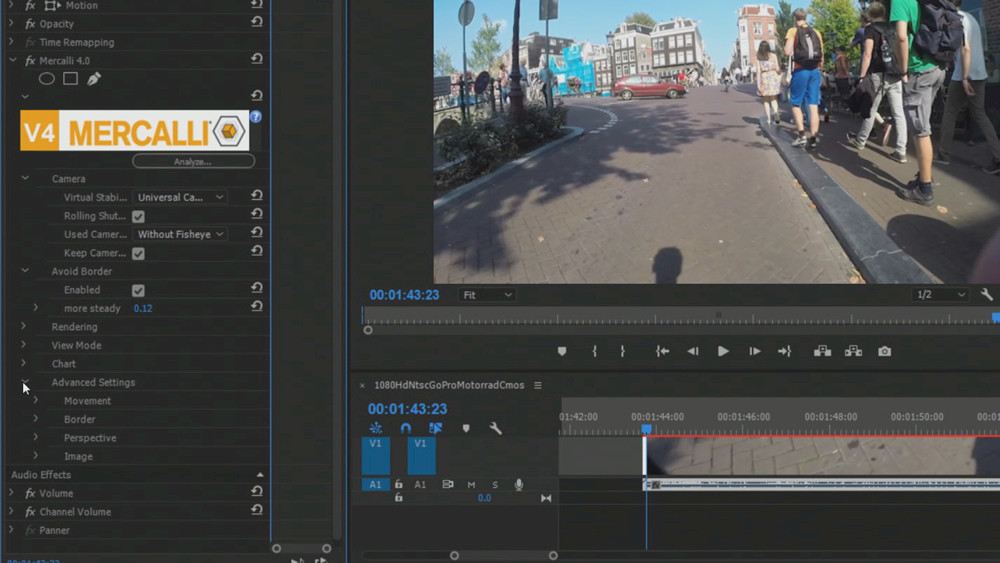Open program monitor settings wrench

(987, 294)
